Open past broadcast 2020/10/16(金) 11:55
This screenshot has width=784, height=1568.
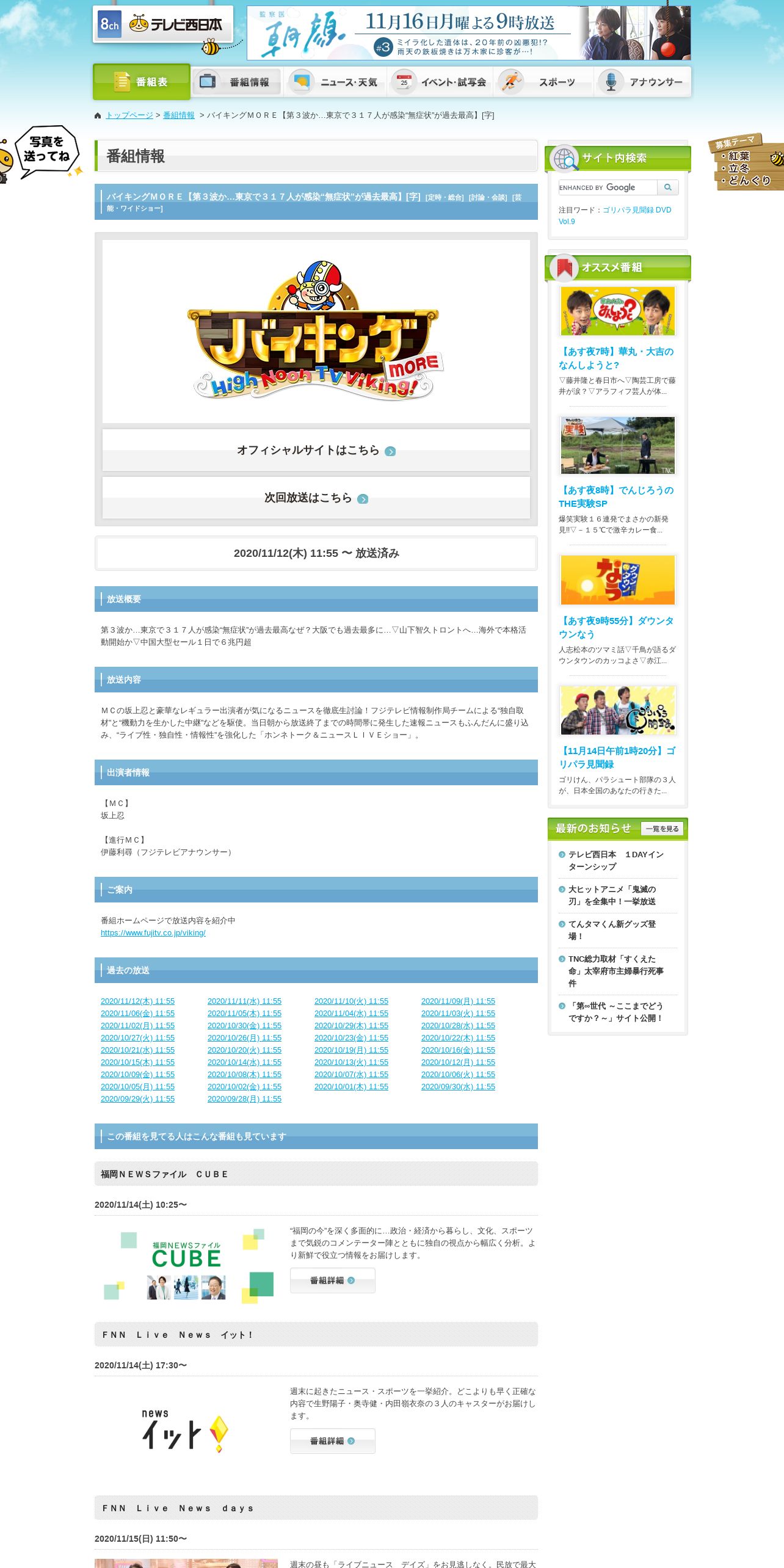tap(458, 1050)
